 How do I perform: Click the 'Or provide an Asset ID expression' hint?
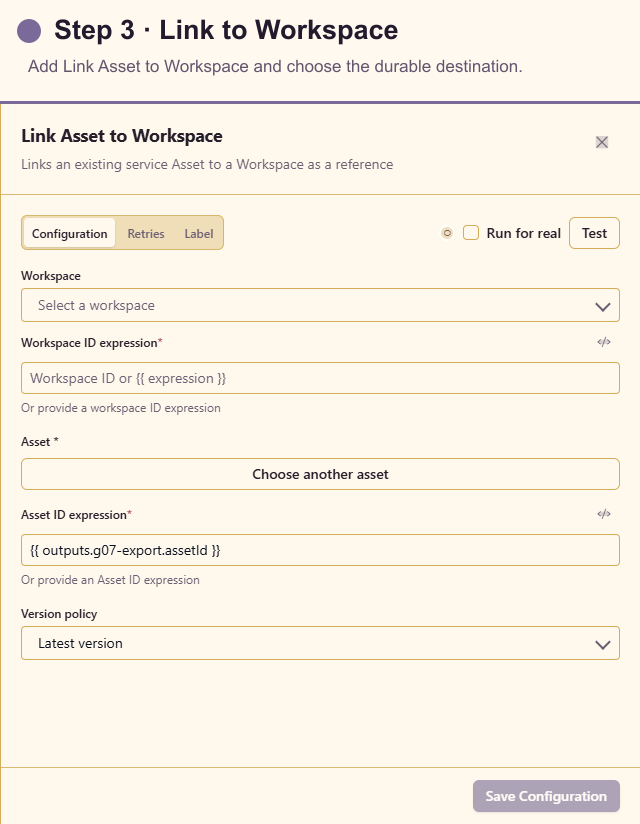click(110, 580)
